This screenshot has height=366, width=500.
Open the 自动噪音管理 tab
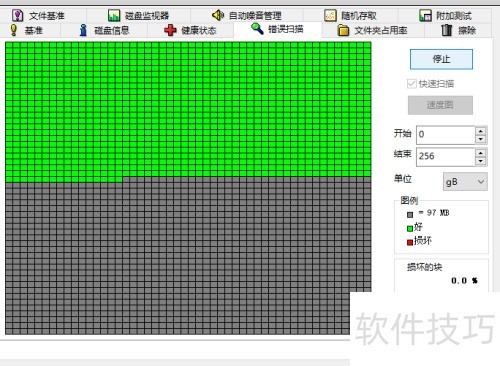tap(247, 15)
